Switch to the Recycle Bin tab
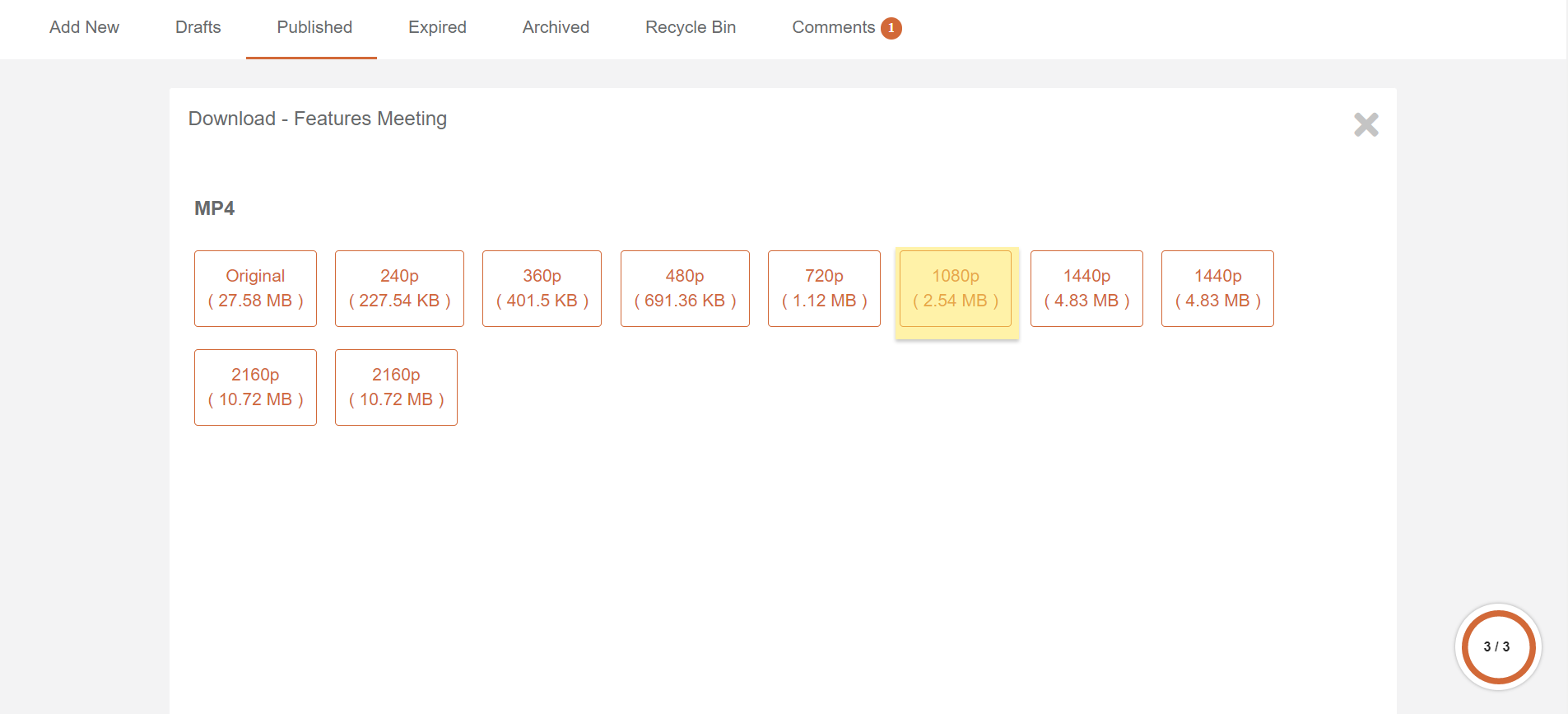Screen dimensions: 1568x714 [x=690, y=27]
